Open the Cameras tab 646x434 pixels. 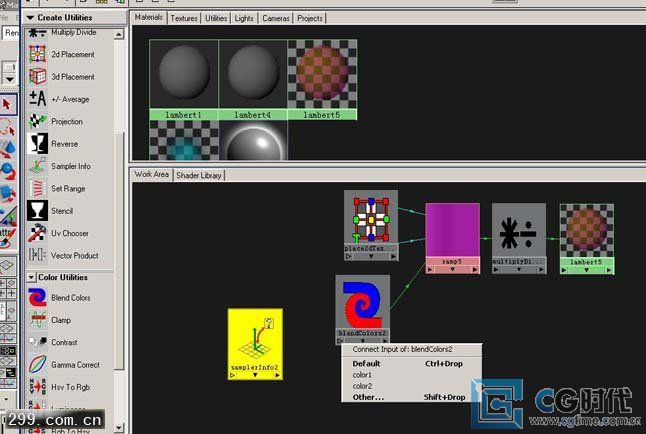click(276, 18)
